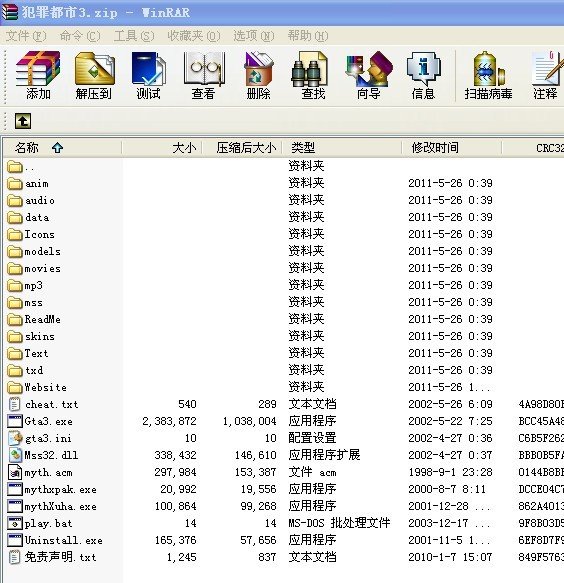The image size is (564, 583).
Task: Click date 2010-1-7 15:07 of 免责声明.txt
Action: click(x=450, y=557)
